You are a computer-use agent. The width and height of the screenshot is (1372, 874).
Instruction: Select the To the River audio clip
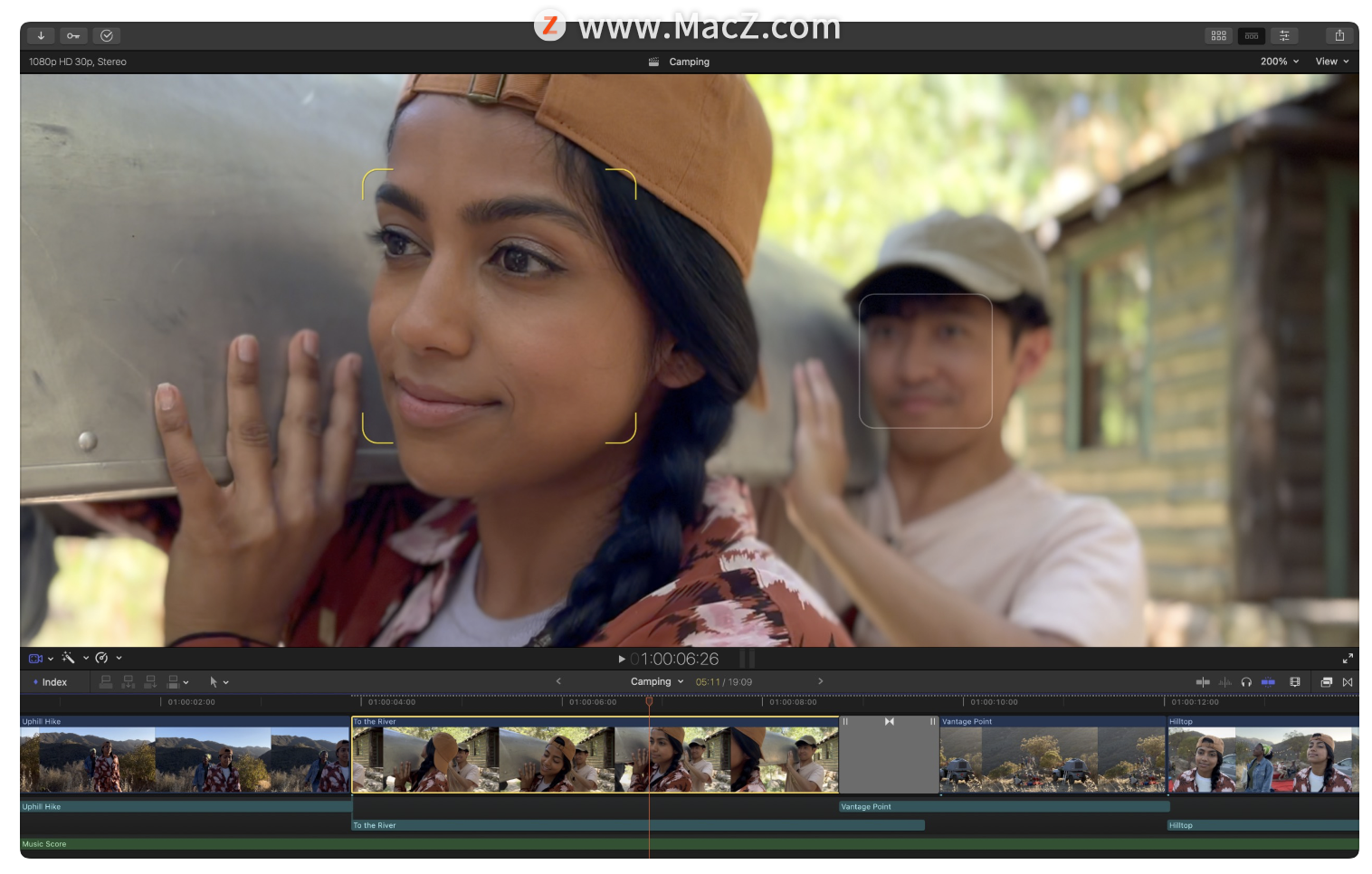(638, 825)
